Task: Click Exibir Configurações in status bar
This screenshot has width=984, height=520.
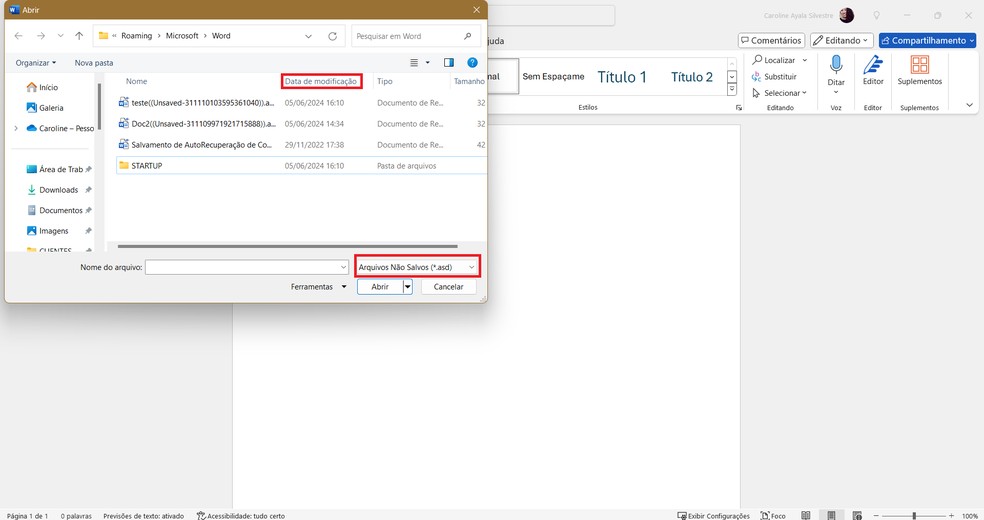Action: click(x=714, y=516)
